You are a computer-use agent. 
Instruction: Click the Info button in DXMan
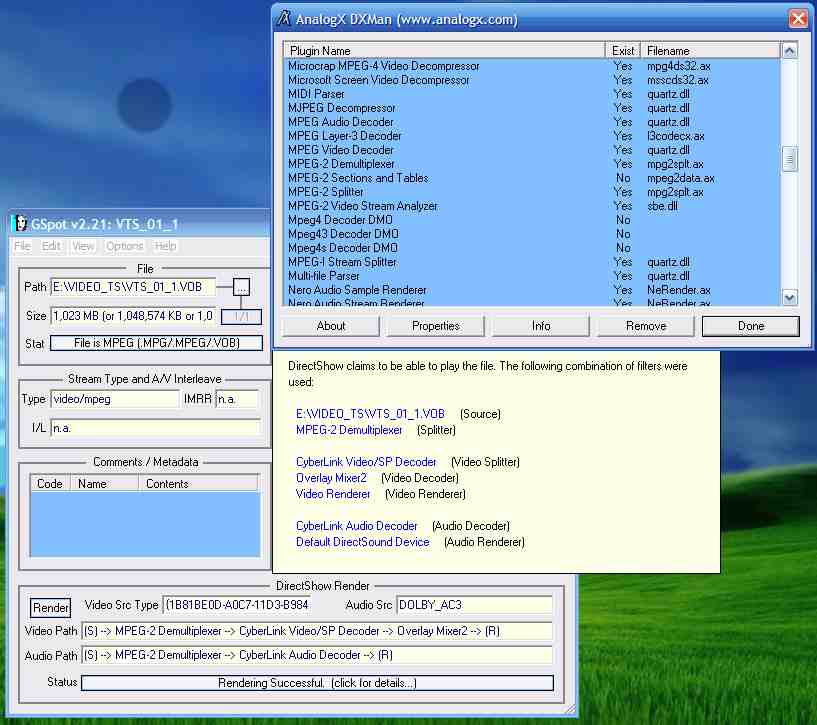click(x=541, y=326)
